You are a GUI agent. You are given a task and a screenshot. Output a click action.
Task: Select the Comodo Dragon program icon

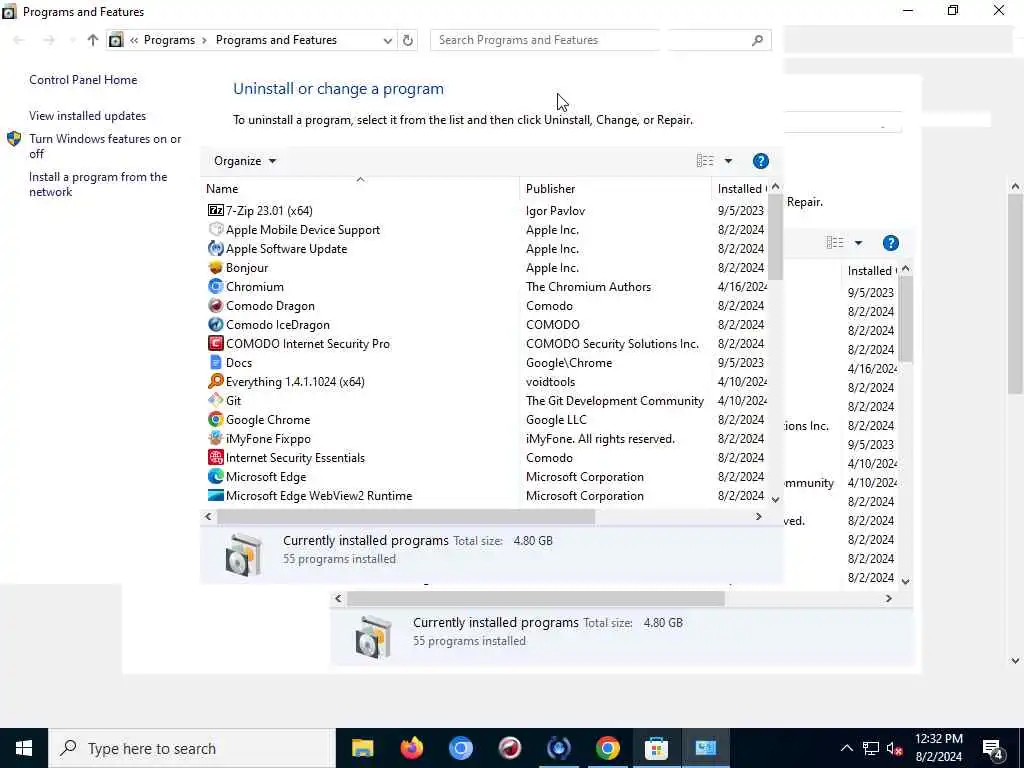pyautogui.click(x=216, y=305)
